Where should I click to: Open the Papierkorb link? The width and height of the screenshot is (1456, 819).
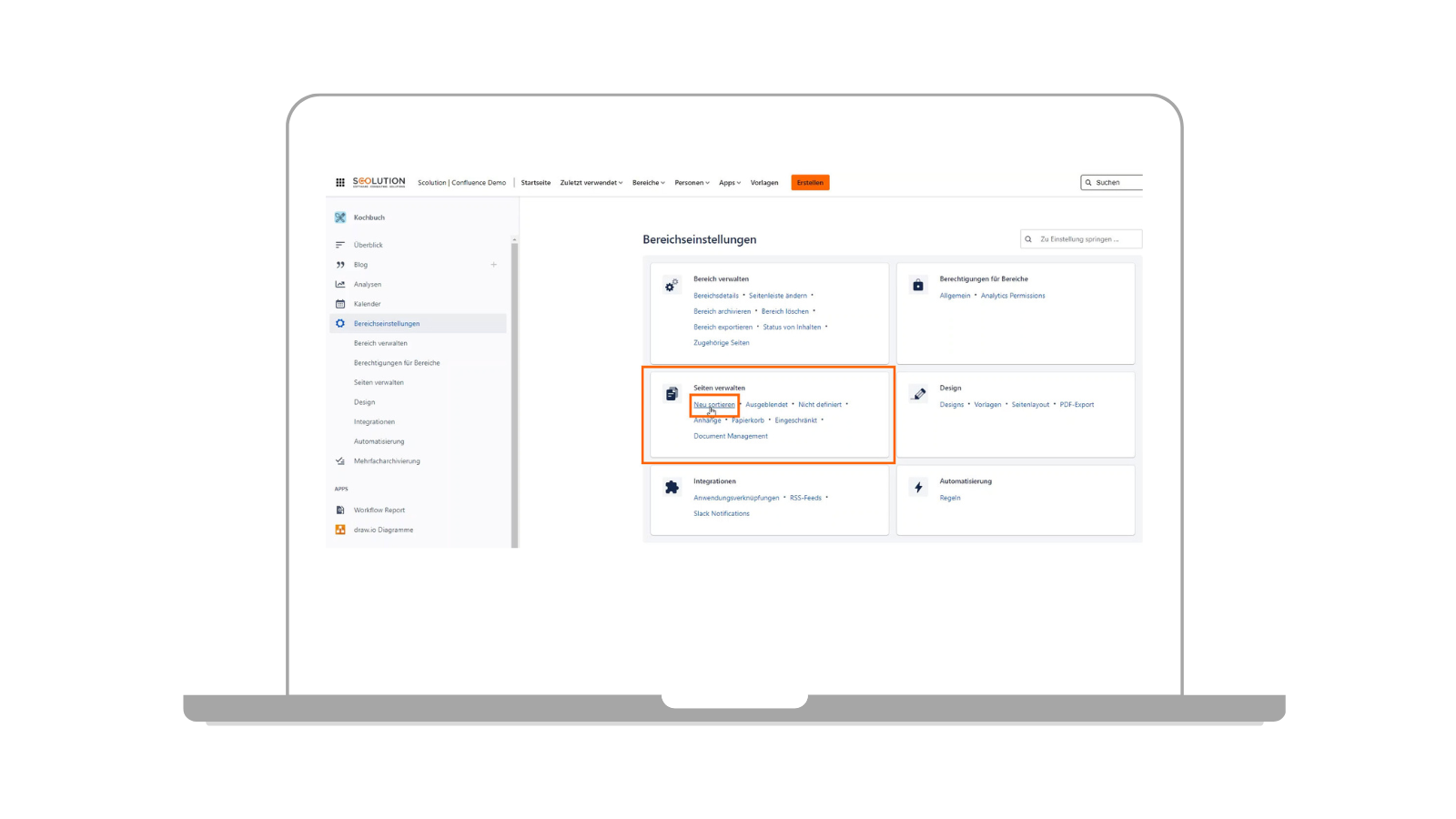(748, 420)
